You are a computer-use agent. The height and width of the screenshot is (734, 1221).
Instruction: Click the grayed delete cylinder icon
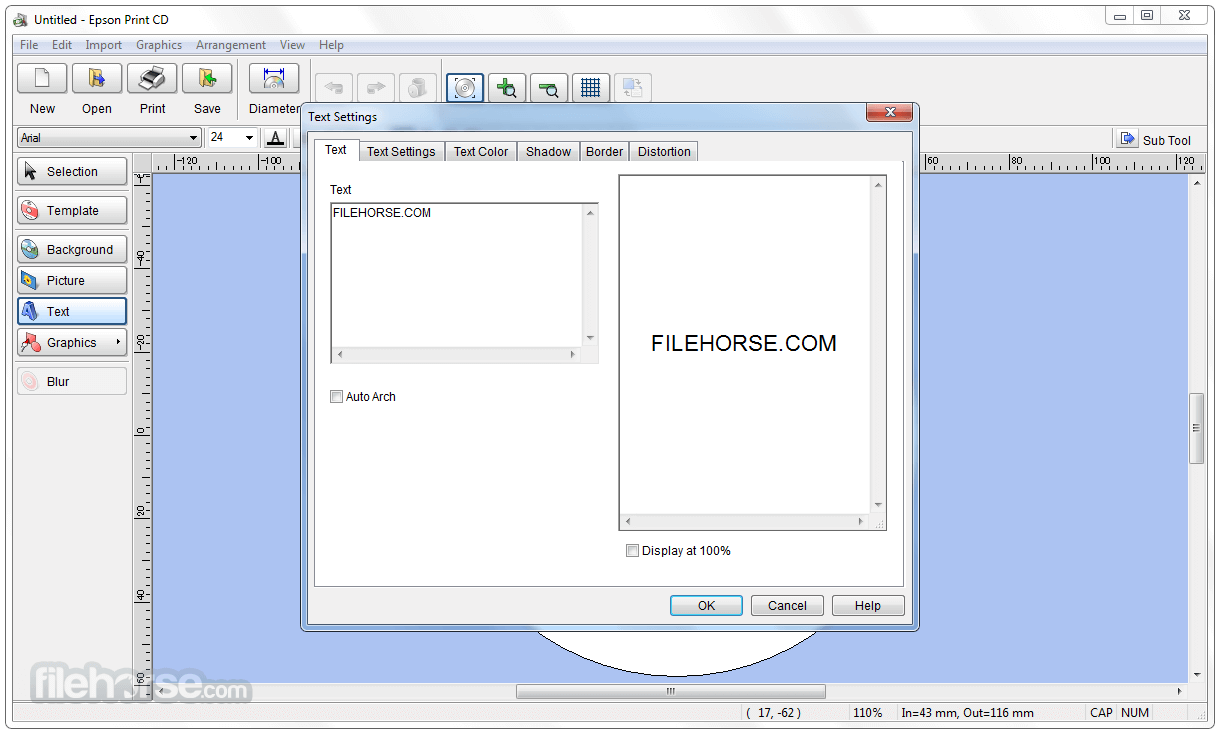[x=418, y=88]
